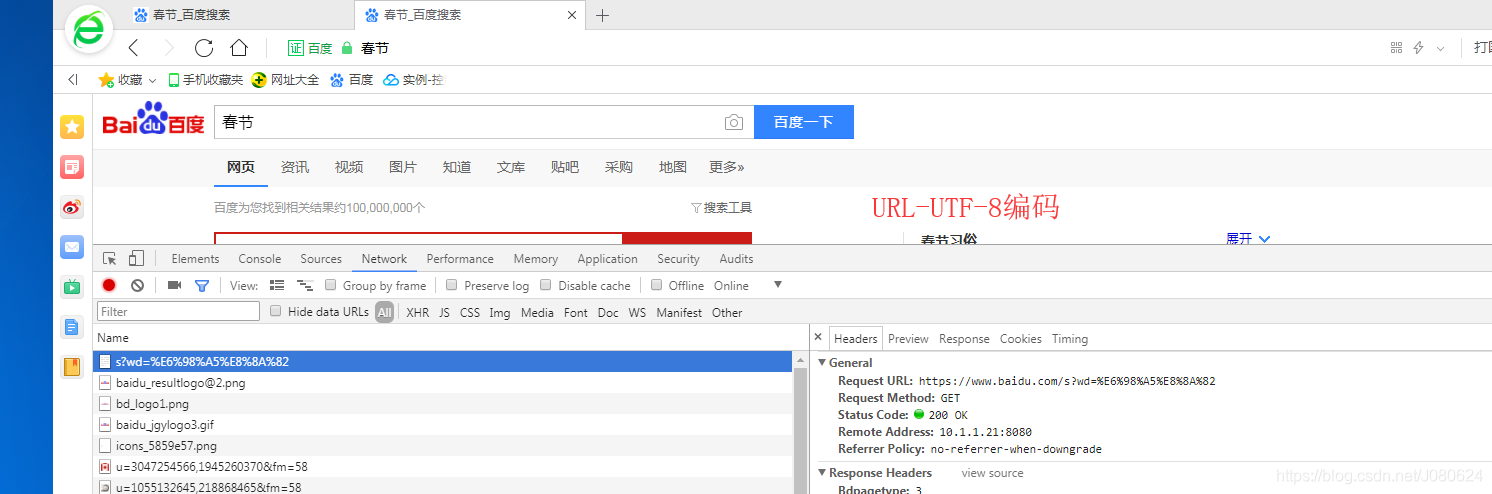1492x494 pixels.
Task: Toggle the blue network filter funnel icon
Action: 202,285
